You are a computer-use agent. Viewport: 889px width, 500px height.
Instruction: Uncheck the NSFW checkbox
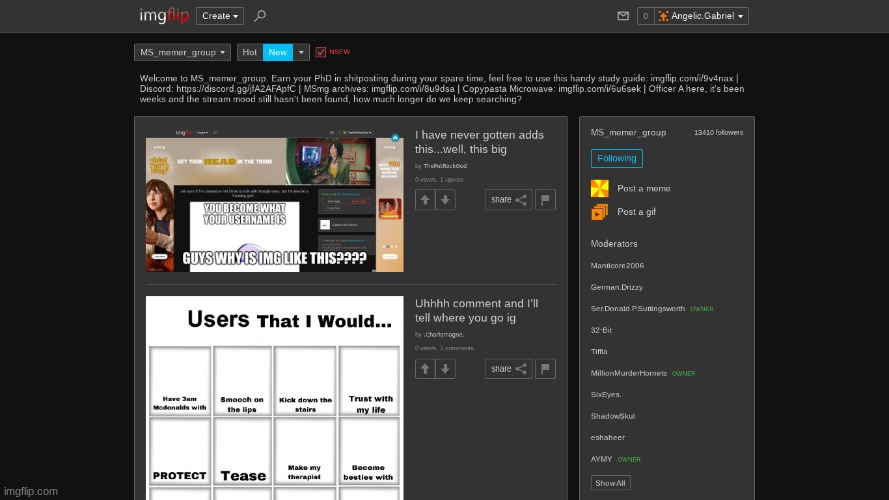point(321,52)
